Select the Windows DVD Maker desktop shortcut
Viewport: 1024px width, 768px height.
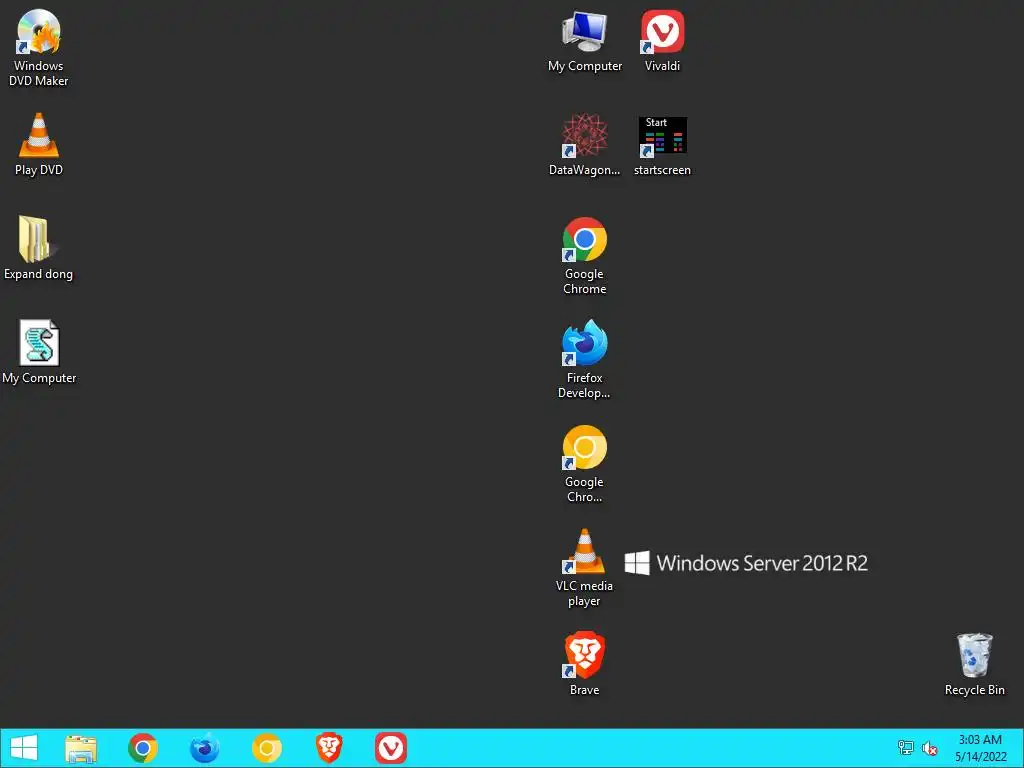pyautogui.click(x=39, y=48)
